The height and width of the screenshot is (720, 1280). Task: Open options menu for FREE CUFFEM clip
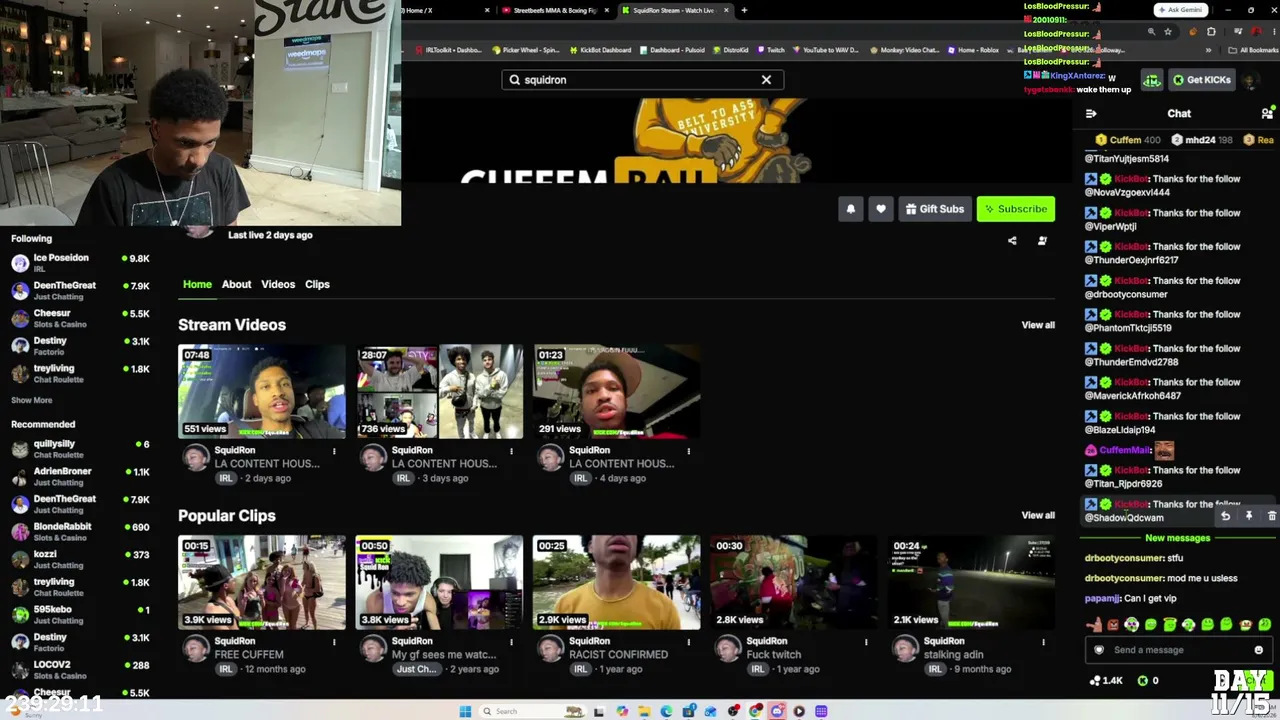[x=334, y=642]
